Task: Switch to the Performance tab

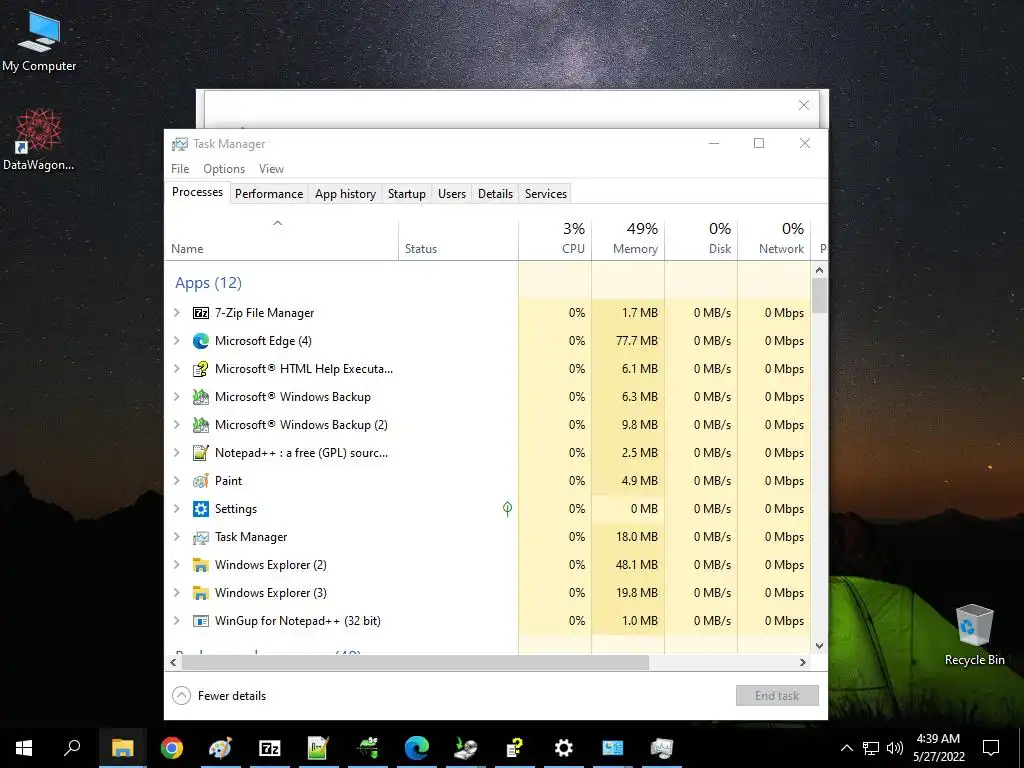Action: (269, 194)
